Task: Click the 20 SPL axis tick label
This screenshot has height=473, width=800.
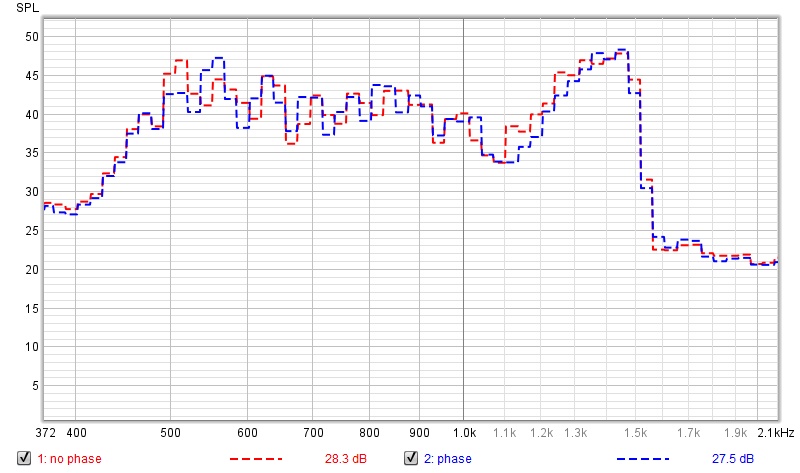Action: pyautogui.click(x=32, y=269)
